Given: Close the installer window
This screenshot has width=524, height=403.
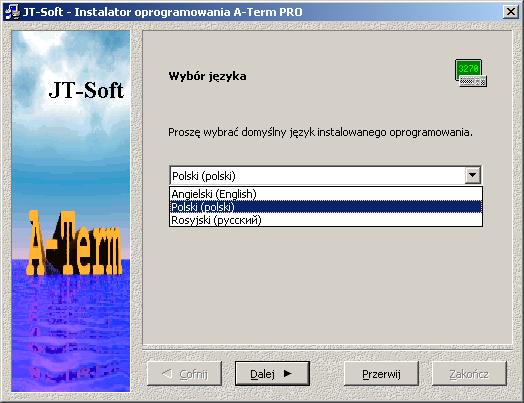Looking at the screenshot, I should pyautogui.click(x=511, y=12).
